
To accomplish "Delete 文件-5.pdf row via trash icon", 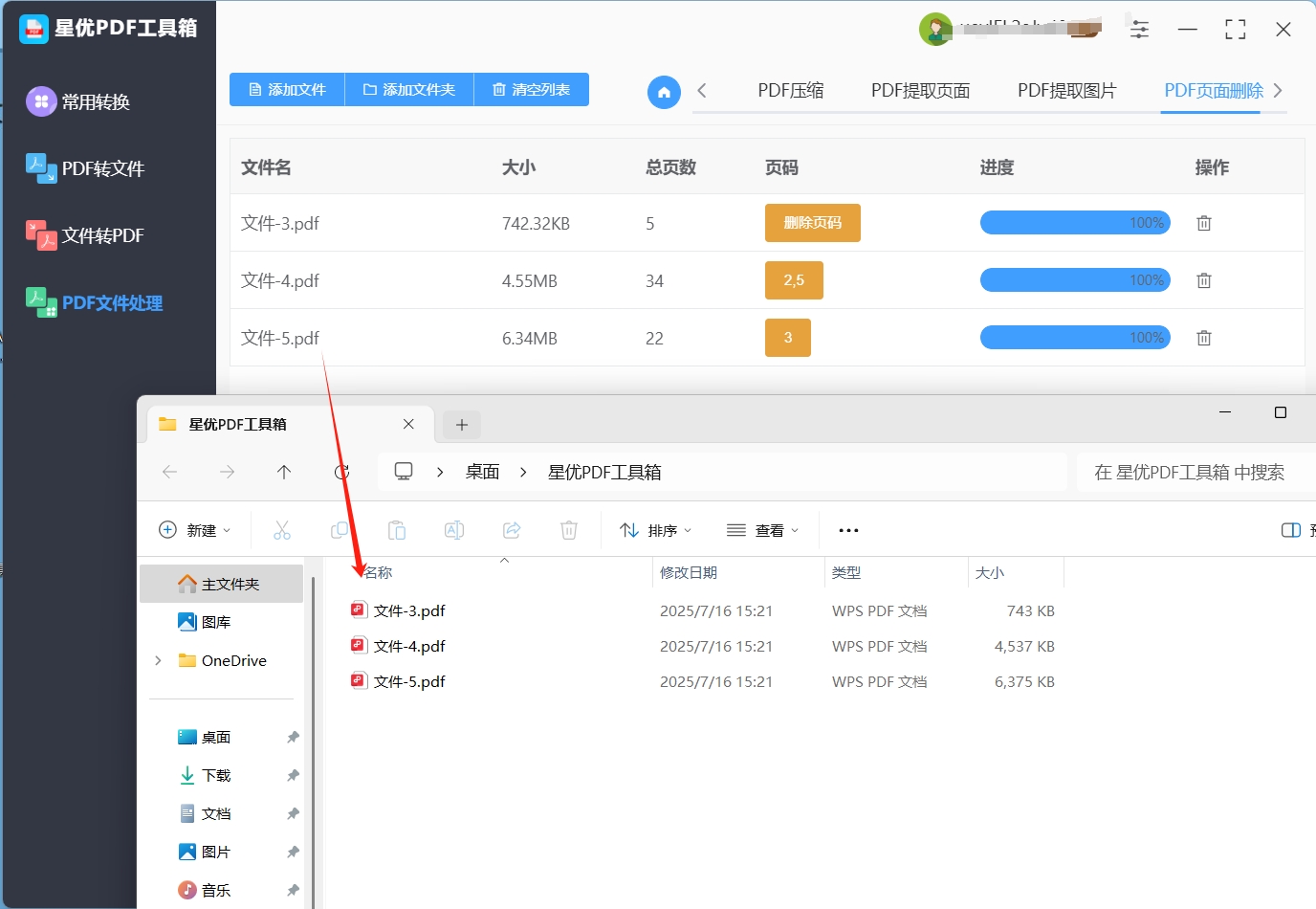I will coord(1204,338).
